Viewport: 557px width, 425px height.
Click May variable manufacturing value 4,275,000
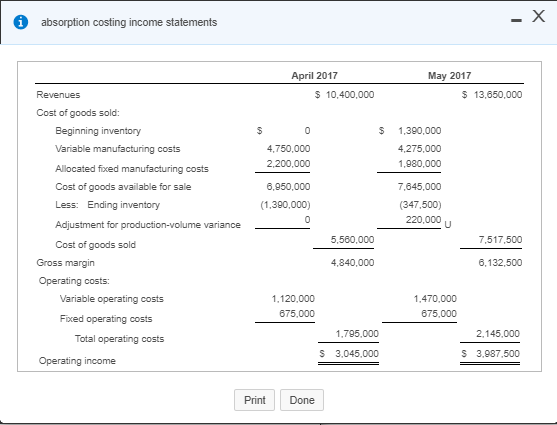click(x=420, y=149)
